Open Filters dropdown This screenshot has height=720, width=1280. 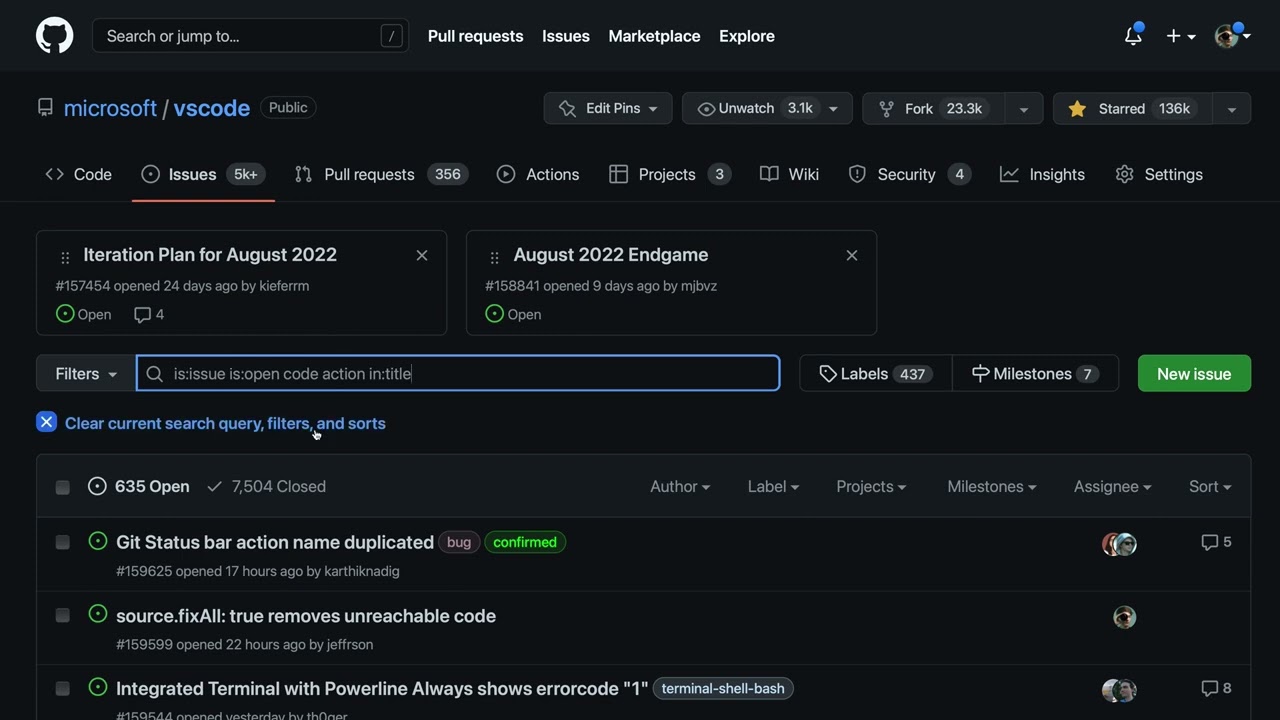86,374
